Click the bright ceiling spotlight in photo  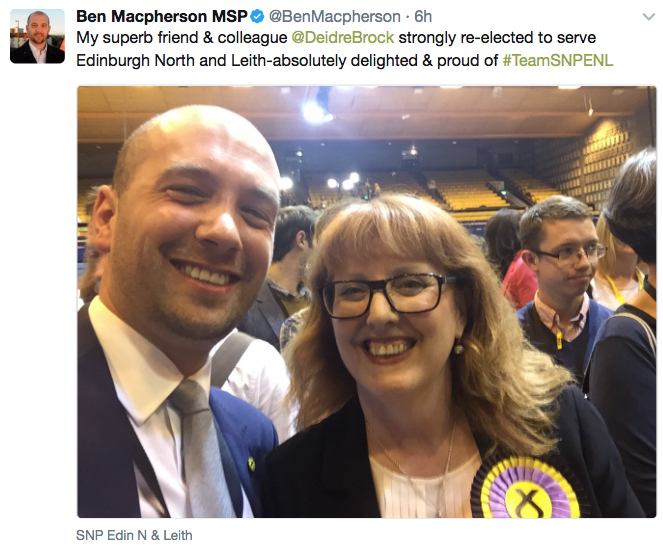pyautogui.click(x=314, y=112)
